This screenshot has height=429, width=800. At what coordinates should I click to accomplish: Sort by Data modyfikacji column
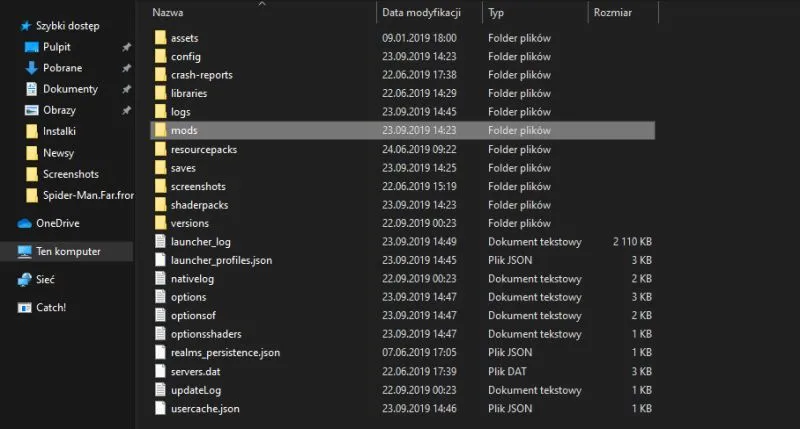coord(420,13)
